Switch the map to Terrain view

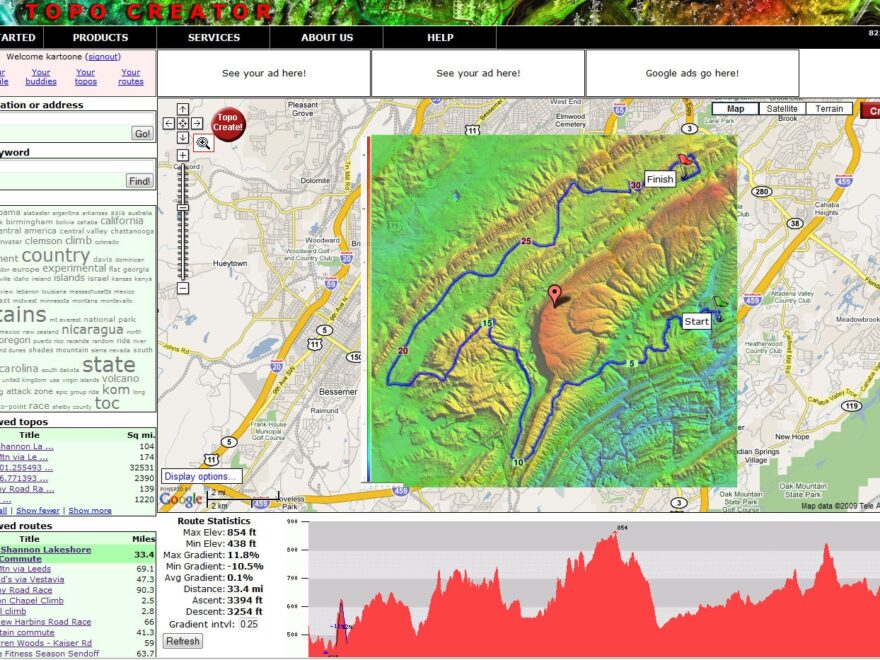click(x=830, y=109)
